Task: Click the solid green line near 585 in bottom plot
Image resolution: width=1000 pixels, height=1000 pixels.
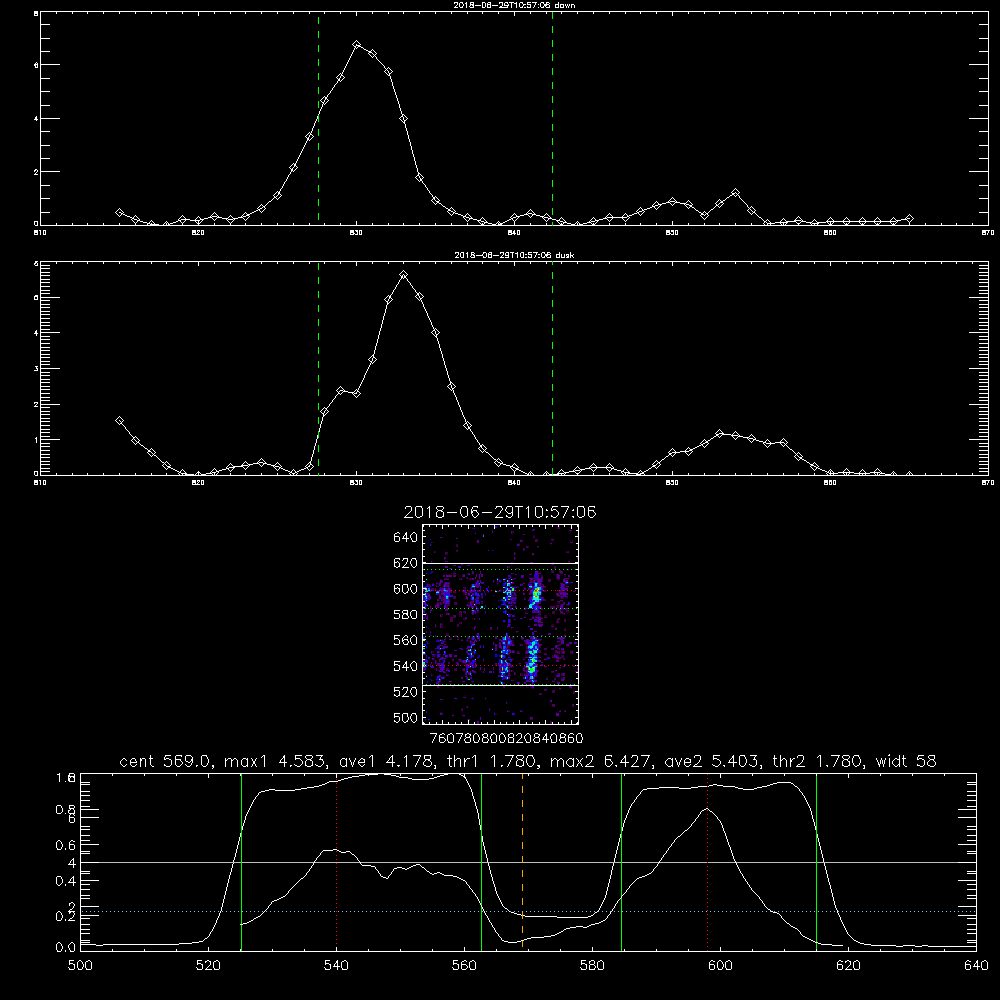Action: click(621, 861)
